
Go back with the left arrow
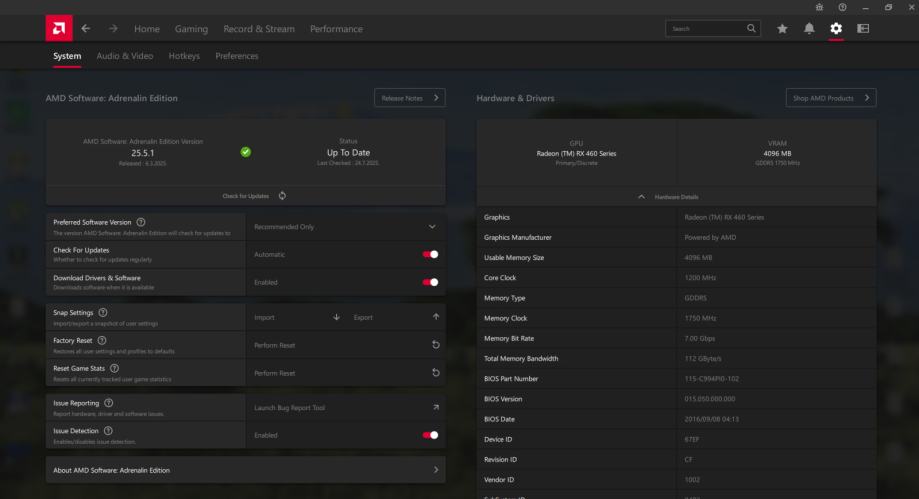click(x=86, y=28)
